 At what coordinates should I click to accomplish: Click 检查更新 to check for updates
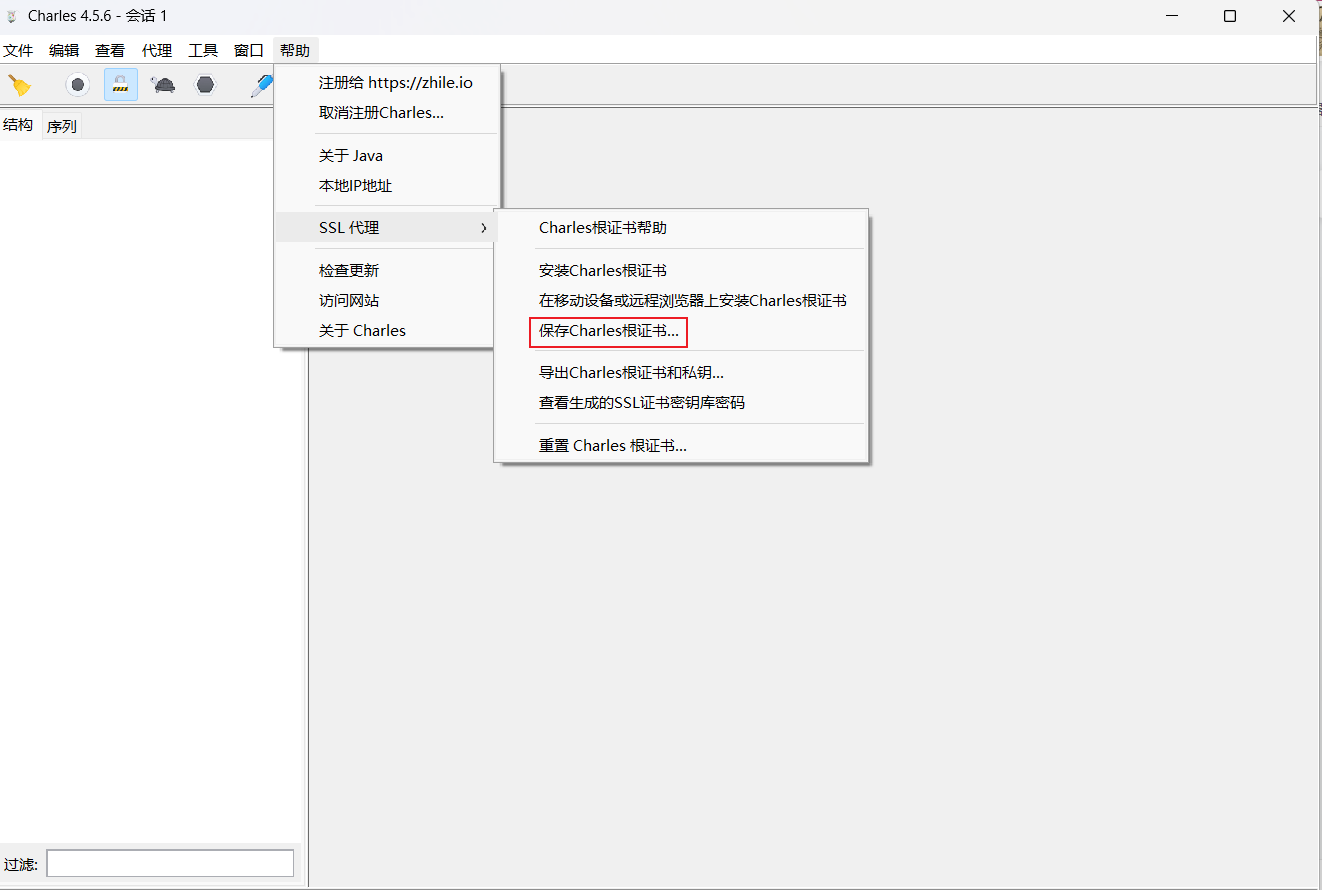click(348, 269)
